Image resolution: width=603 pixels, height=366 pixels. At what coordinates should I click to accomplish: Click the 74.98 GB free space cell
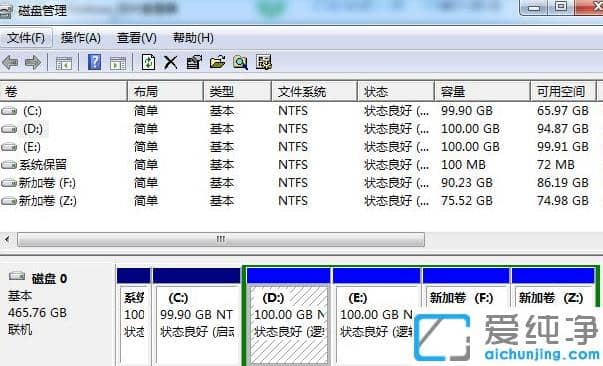point(563,201)
